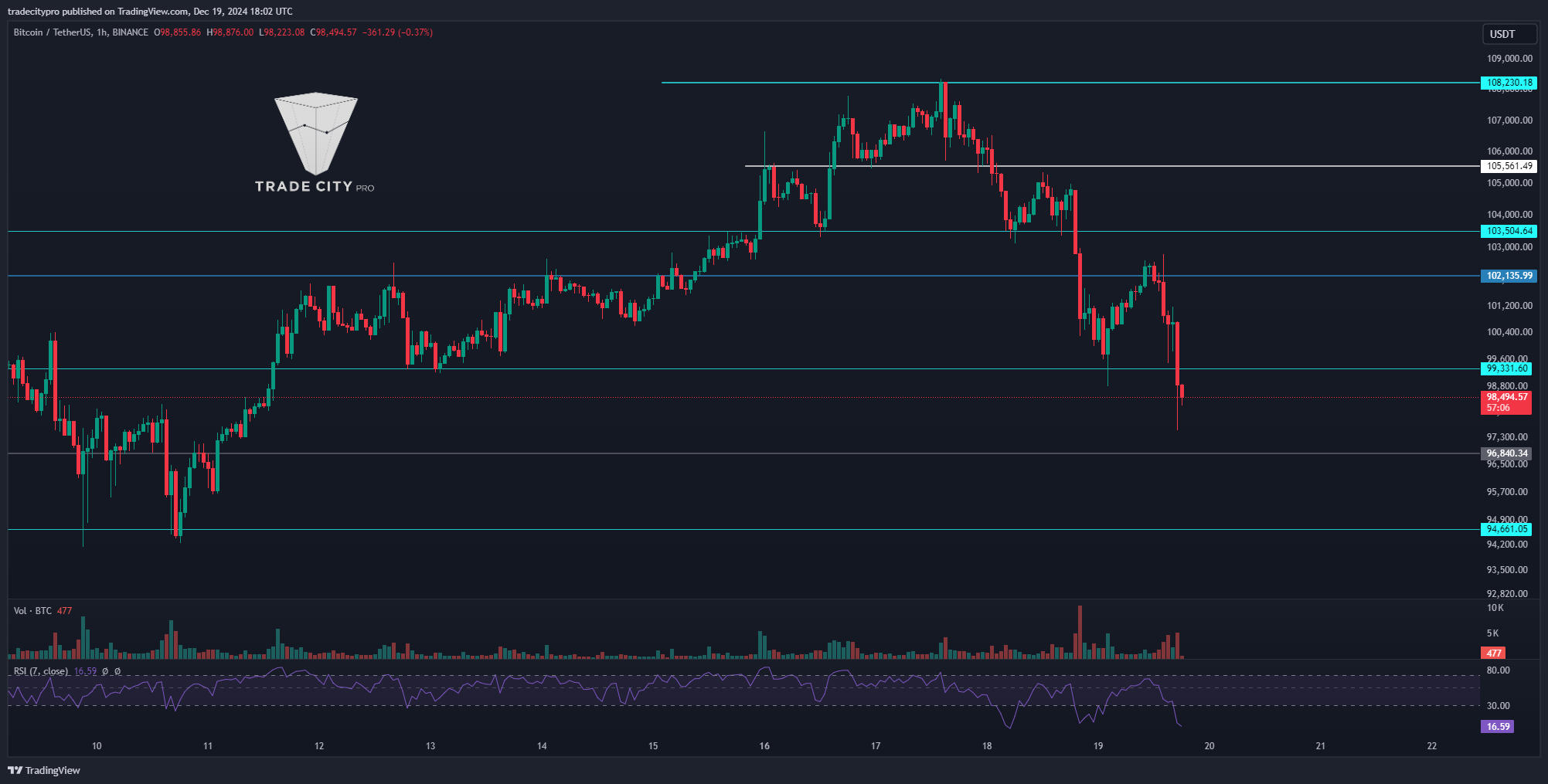Click the open value O98,855.86
The height and width of the screenshot is (784, 1548).
177,32
